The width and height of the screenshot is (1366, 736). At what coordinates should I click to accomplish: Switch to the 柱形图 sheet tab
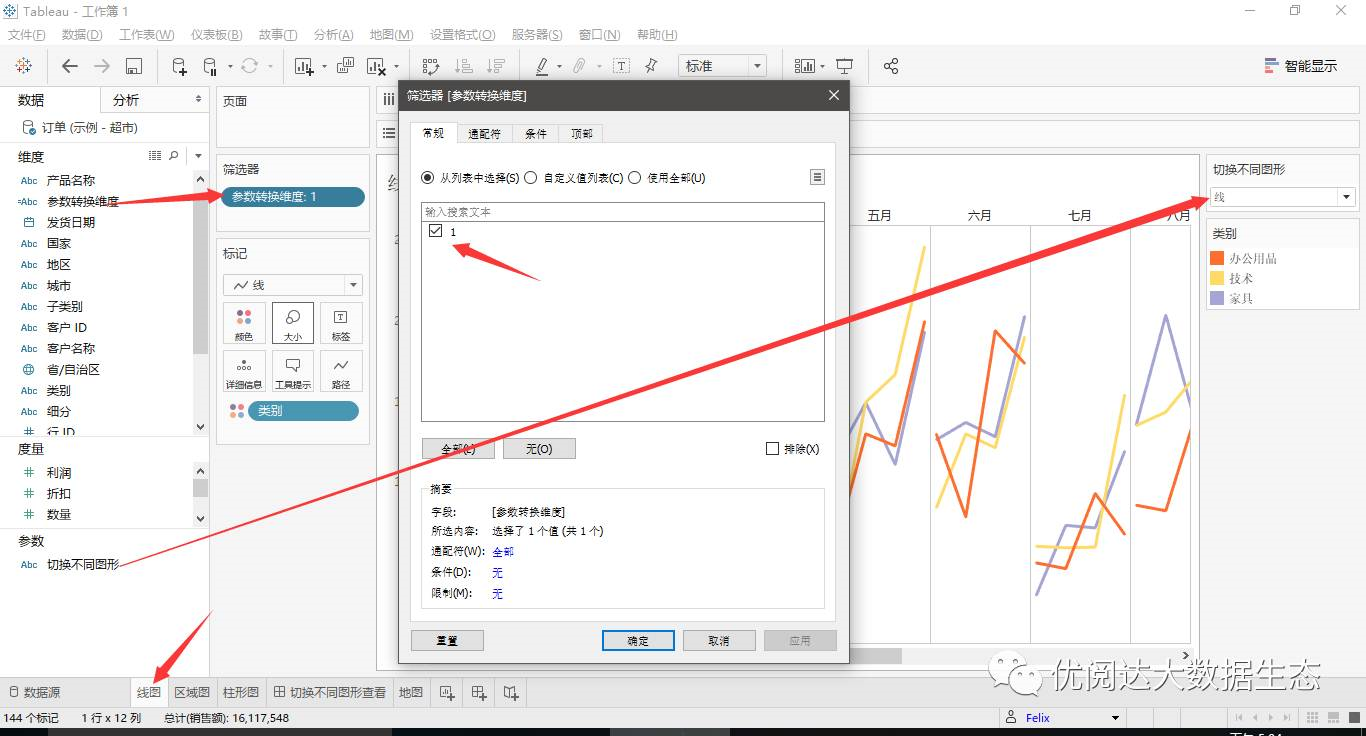coord(241,692)
